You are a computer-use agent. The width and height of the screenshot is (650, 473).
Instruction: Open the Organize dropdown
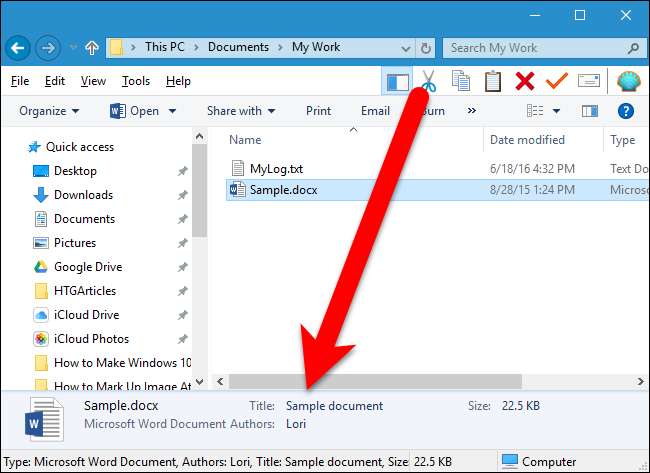click(49, 111)
